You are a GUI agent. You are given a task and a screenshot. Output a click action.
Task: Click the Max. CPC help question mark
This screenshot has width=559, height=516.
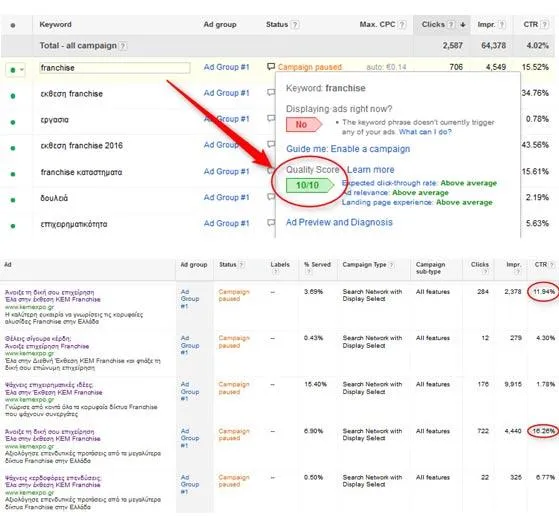pos(402,25)
